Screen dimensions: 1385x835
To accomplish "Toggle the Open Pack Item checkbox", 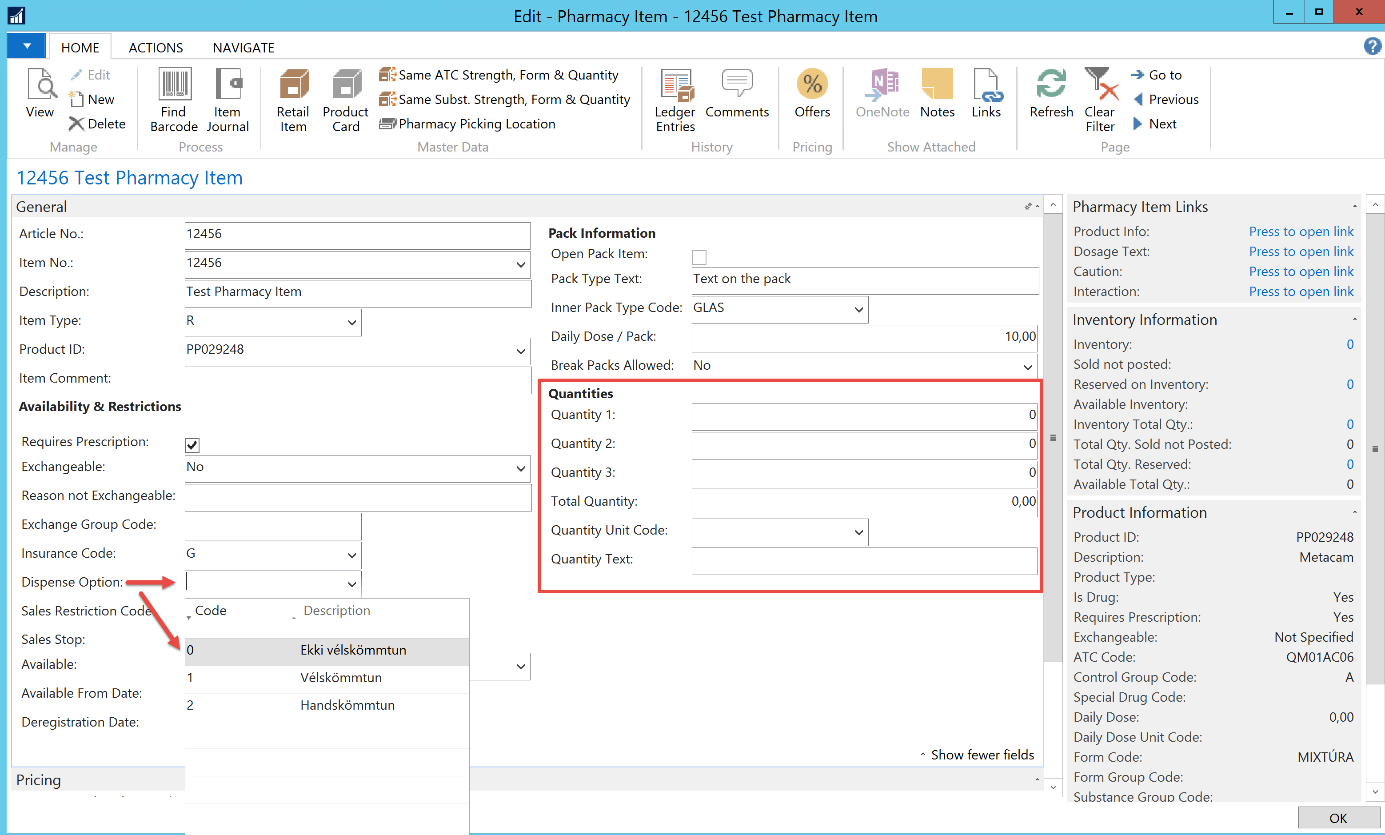I will (x=700, y=257).
